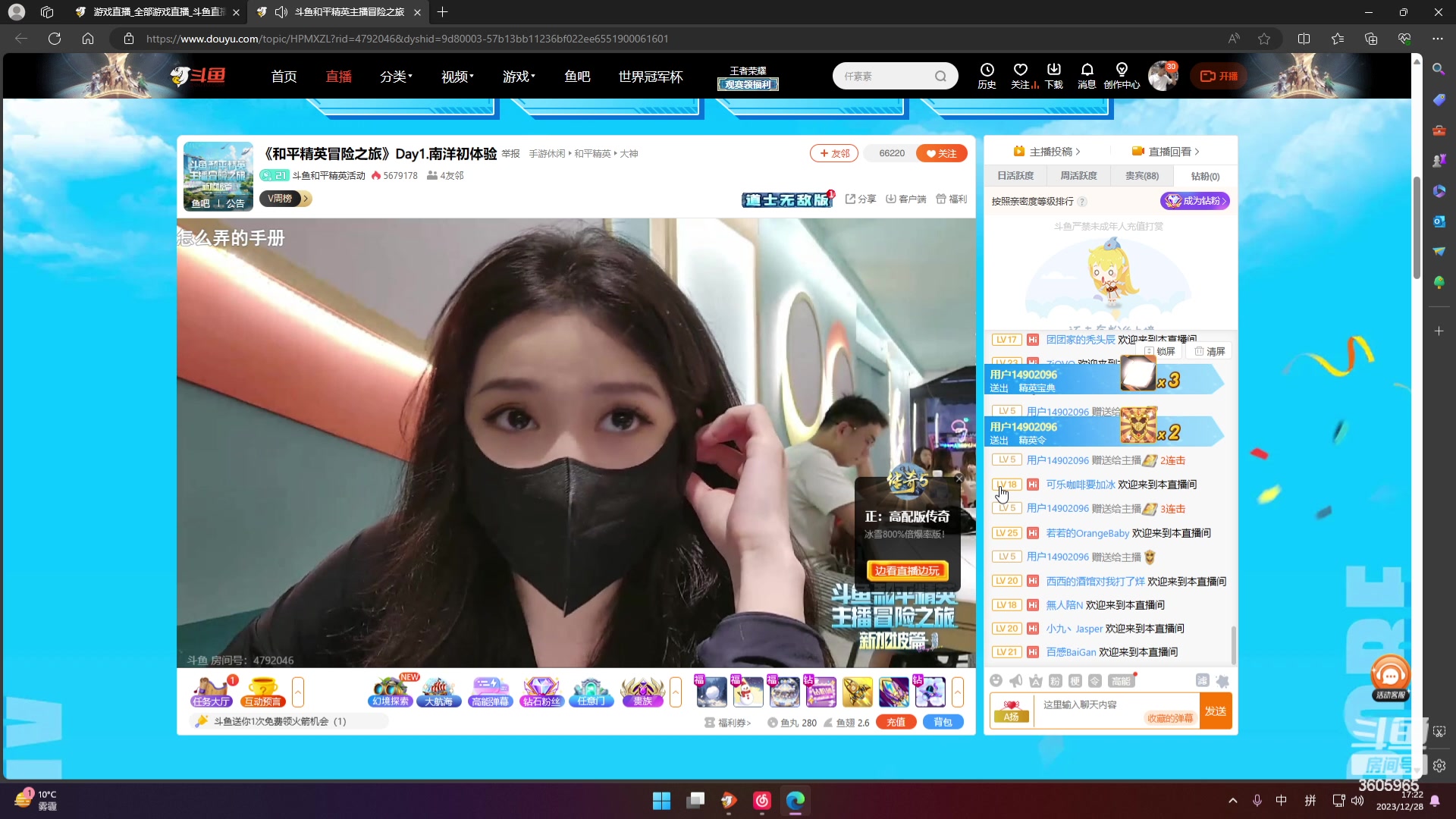
Task: Open the 任务大厅 task hall icon
Action: tap(212, 692)
